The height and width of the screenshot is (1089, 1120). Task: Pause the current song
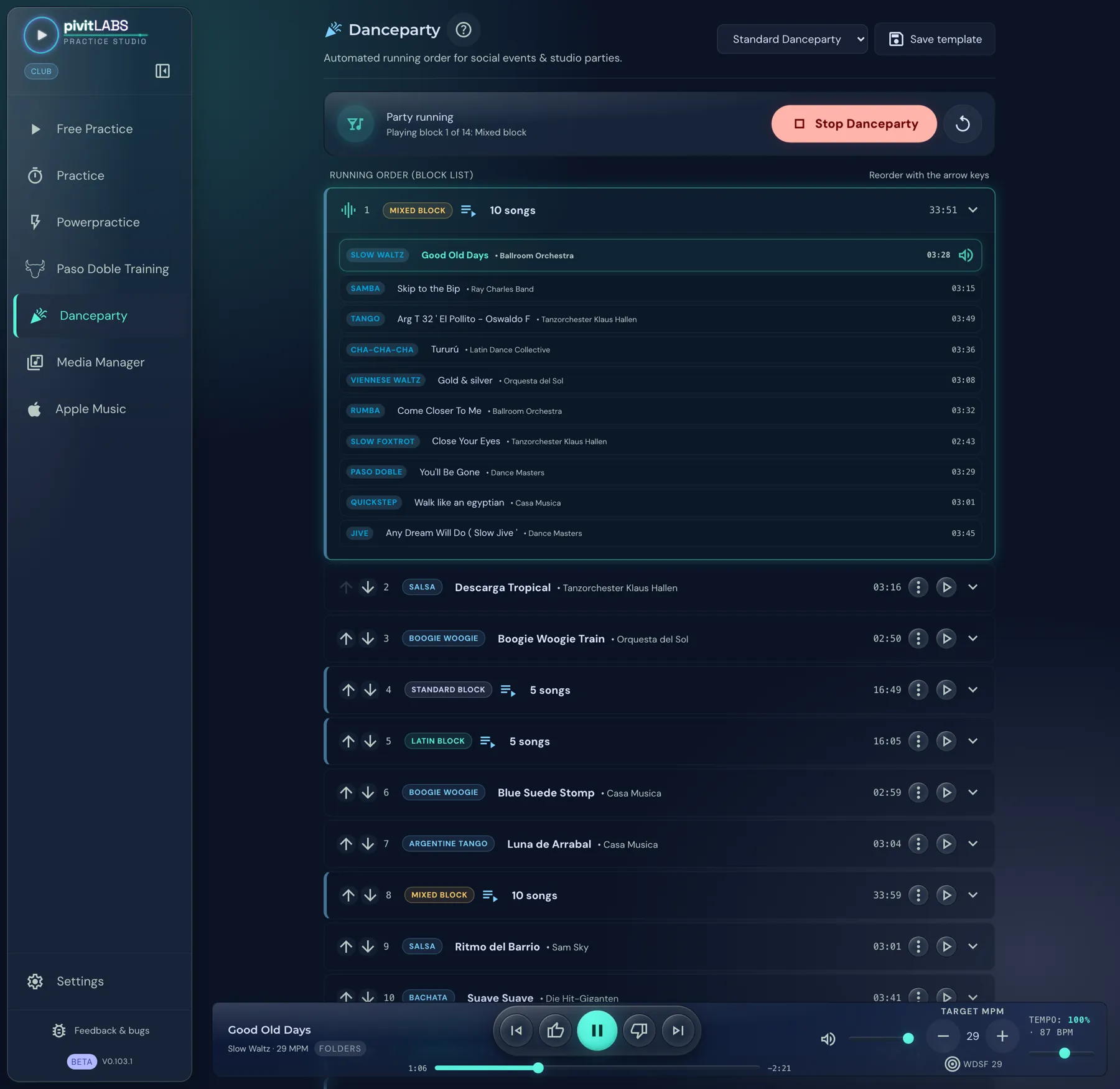click(x=597, y=1031)
